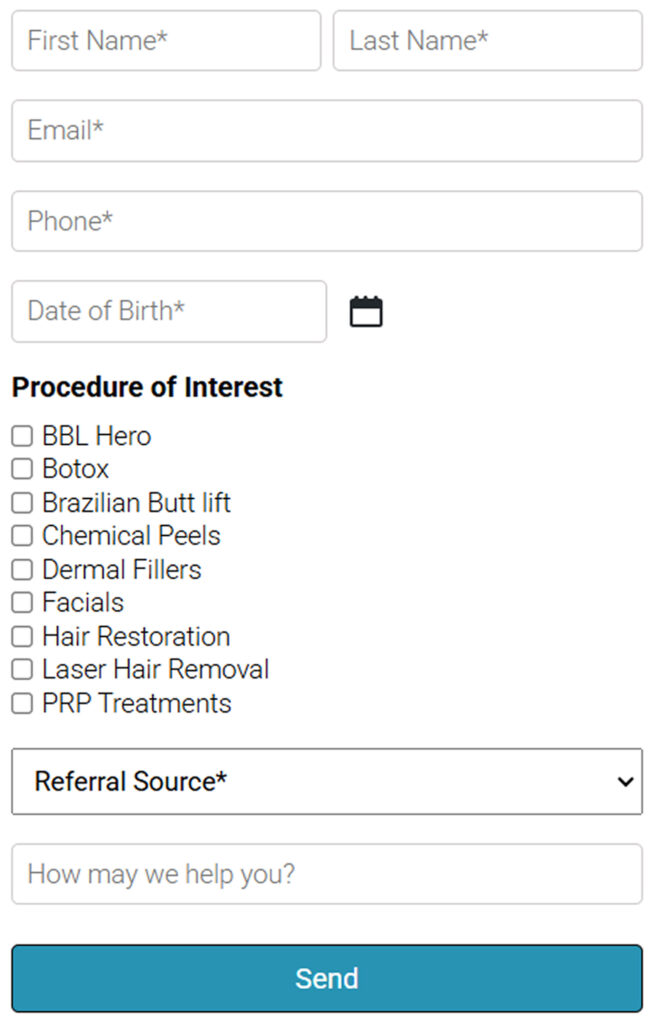Image resolution: width=650 pixels, height=1024 pixels.
Task: Click the Phone number field
Action: pyautogui.click(x=326, y=221)
